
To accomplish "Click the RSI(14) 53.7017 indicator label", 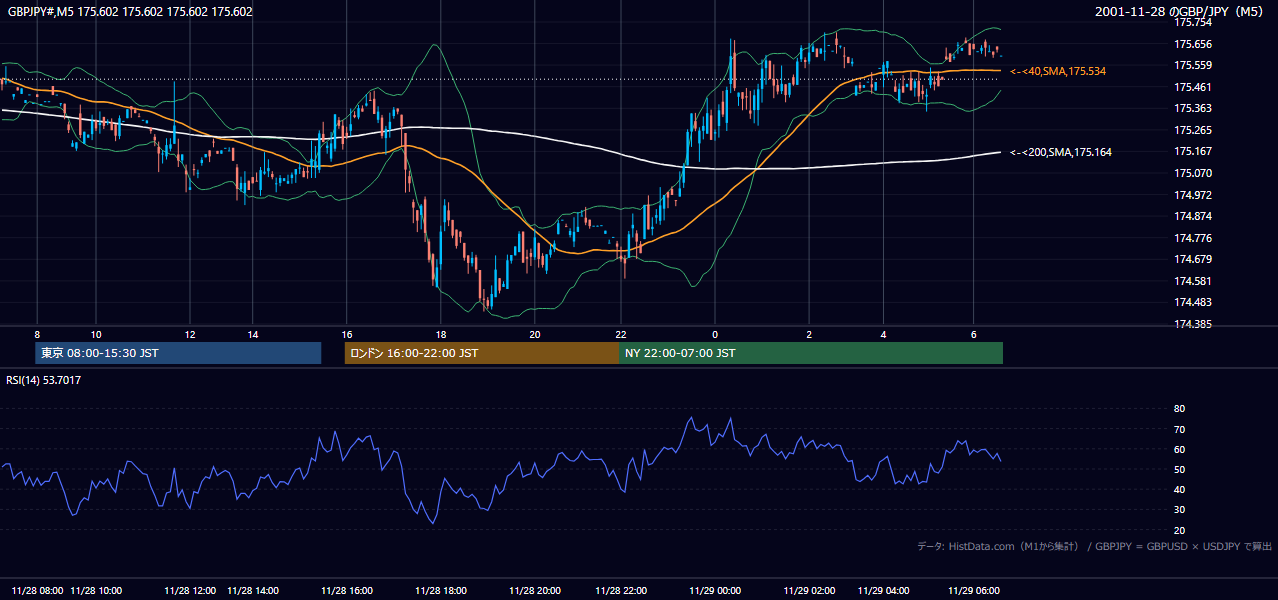I will [x=44, y=380].
